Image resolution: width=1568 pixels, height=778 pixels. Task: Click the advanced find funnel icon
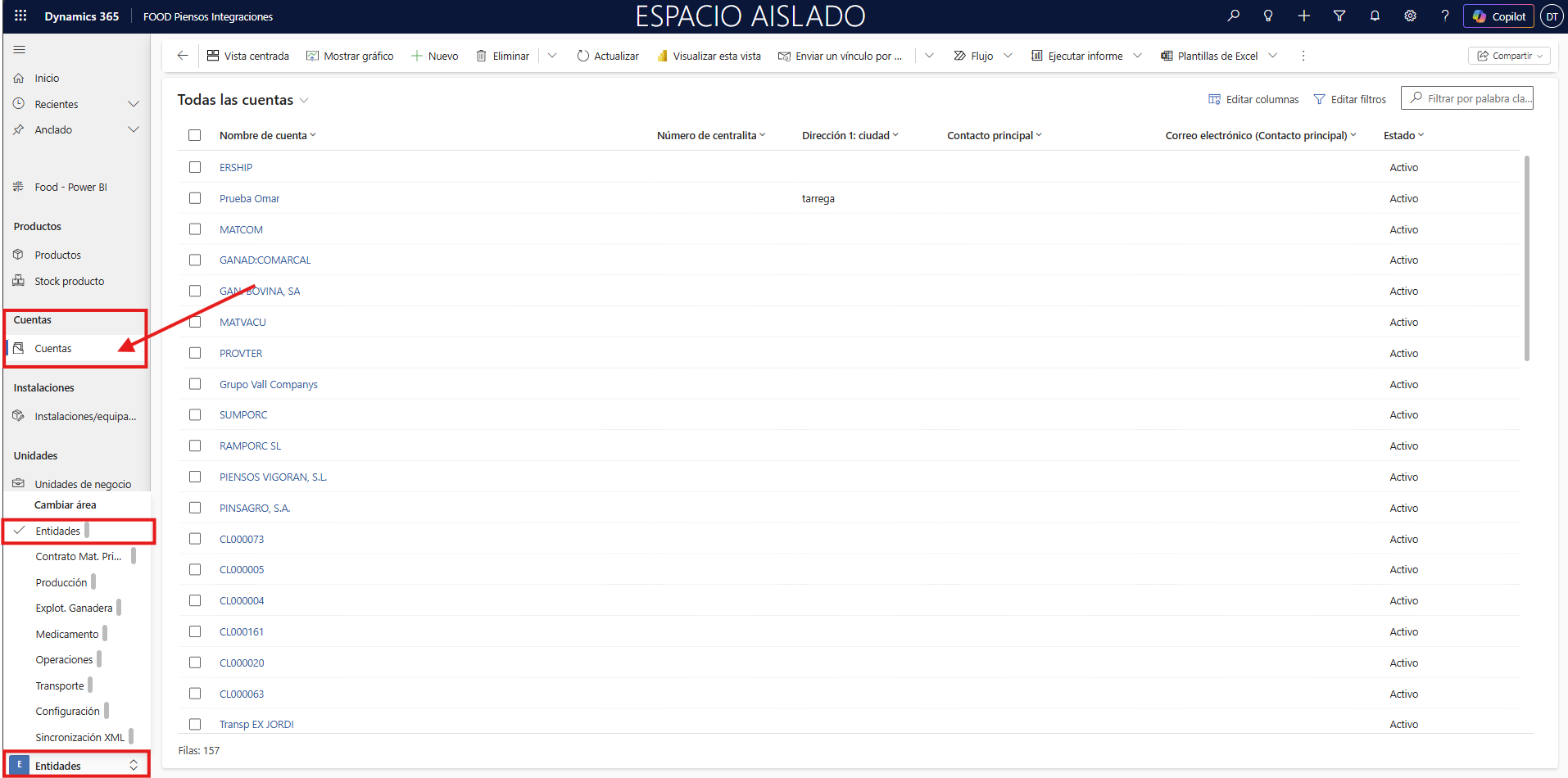[x=1339, y=16]
